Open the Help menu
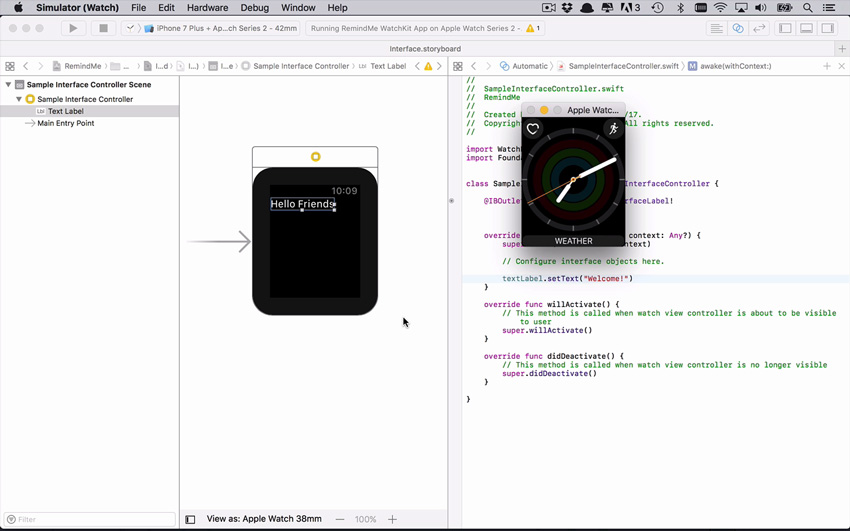 [337, 8]
